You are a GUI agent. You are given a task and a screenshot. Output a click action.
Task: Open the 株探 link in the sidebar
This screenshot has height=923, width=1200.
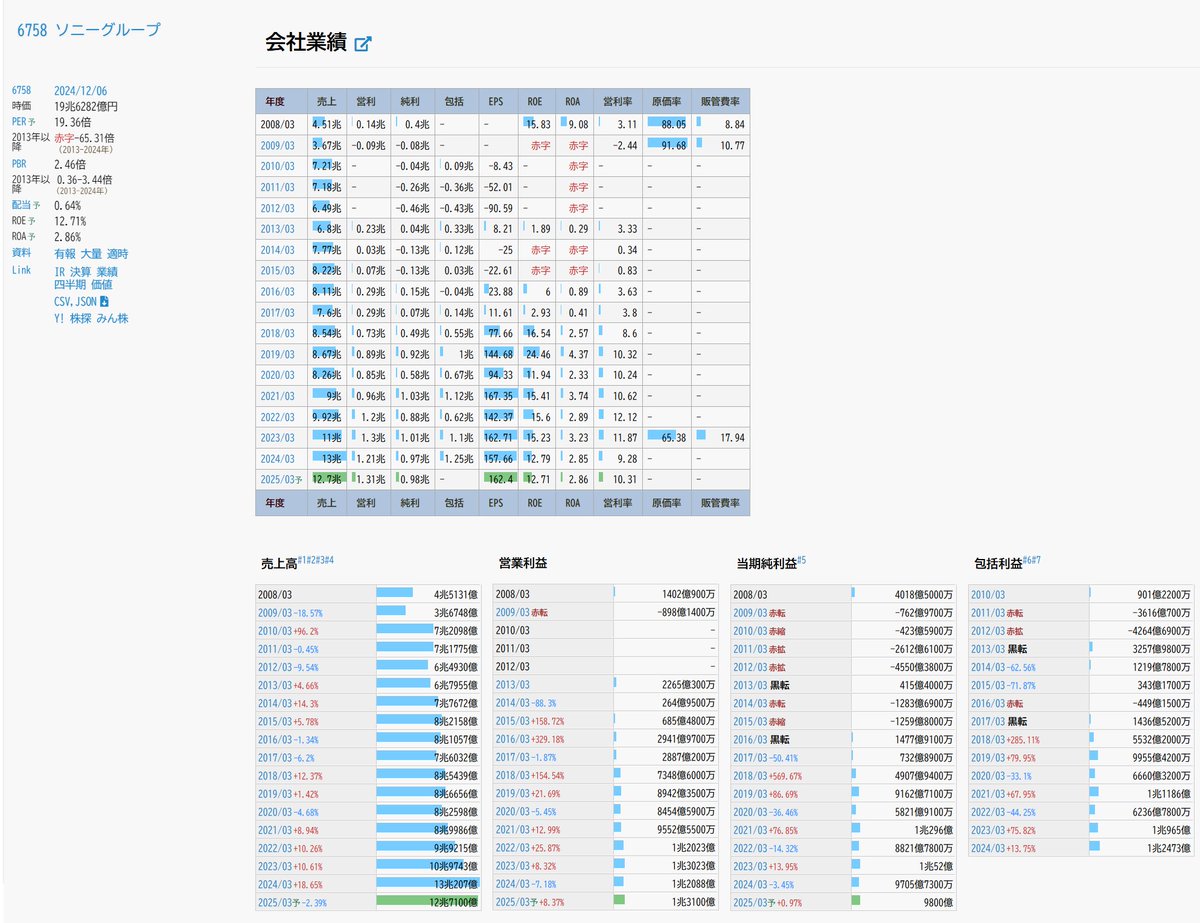coord(81,318)
